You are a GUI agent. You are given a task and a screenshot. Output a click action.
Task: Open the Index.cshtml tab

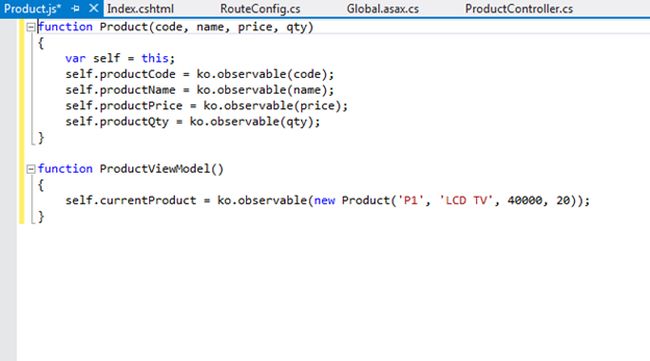click(141, 9)
